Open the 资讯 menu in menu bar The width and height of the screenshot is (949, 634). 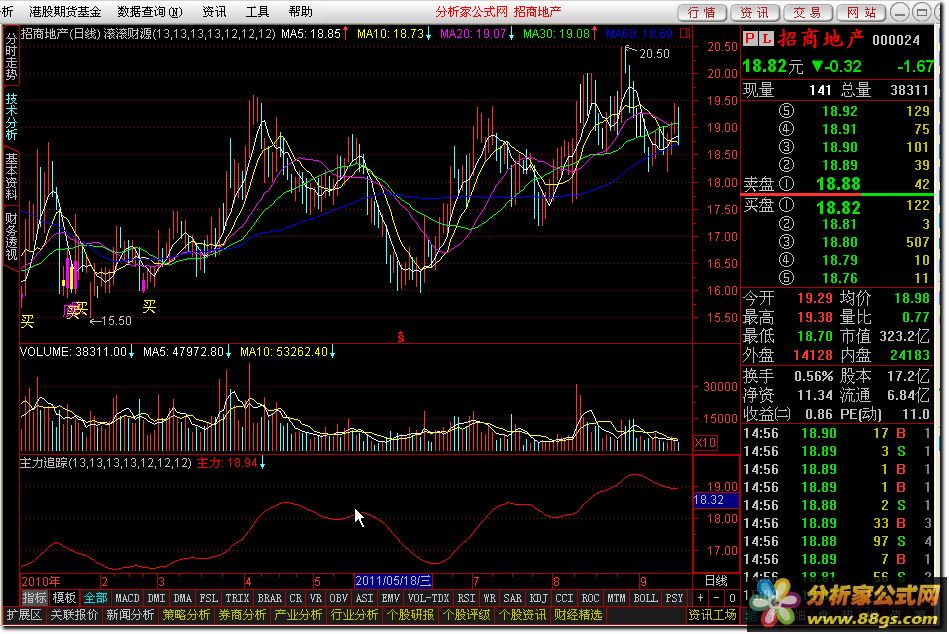(x=214, y=11)
